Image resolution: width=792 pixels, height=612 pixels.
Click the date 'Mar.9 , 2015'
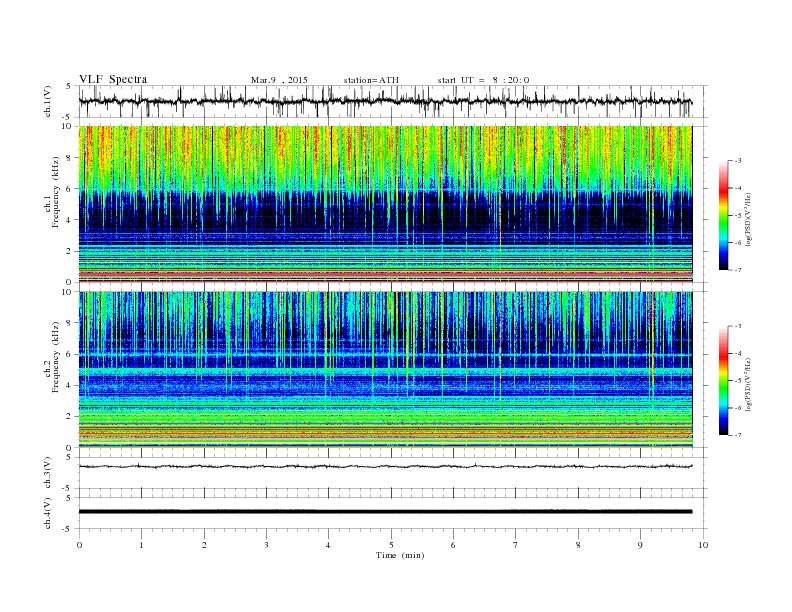pyautogui.click(x=279, y=80)
